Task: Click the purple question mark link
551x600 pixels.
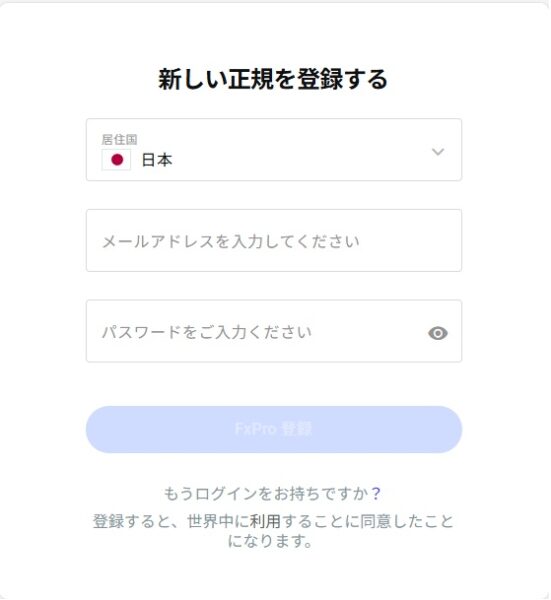Action: pos(376,494)
